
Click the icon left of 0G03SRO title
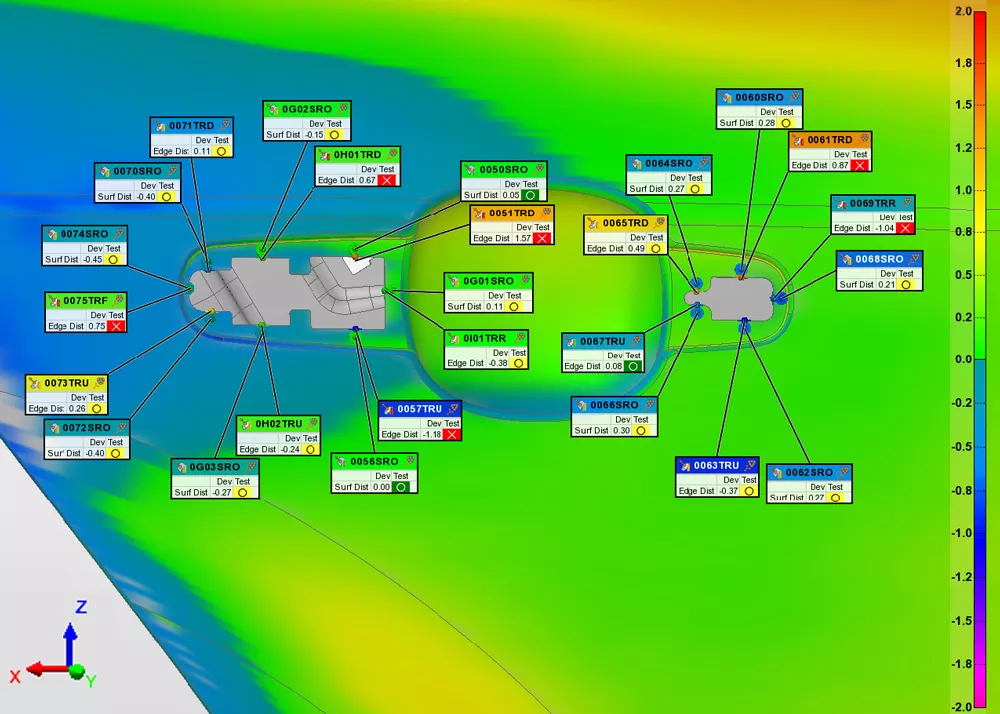[182, 467]
